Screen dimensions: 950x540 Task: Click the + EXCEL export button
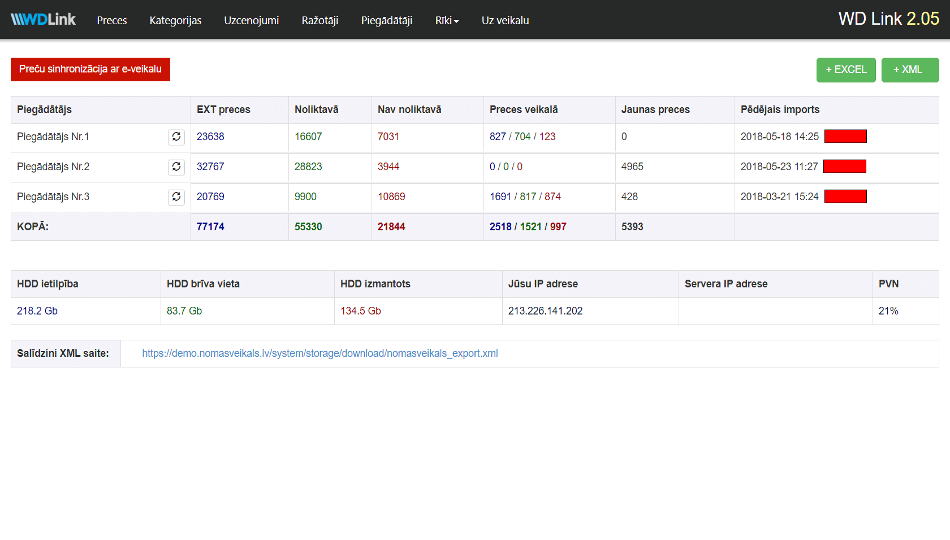coord(846,70)
